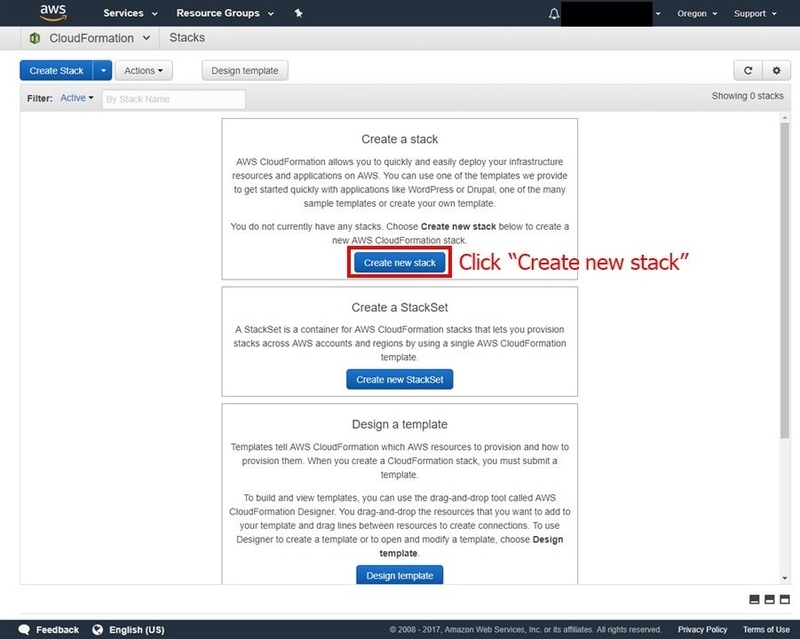Click the Create a StackSet heading
Viewport: 800px width, 639px height.
[x=399, y=307]
